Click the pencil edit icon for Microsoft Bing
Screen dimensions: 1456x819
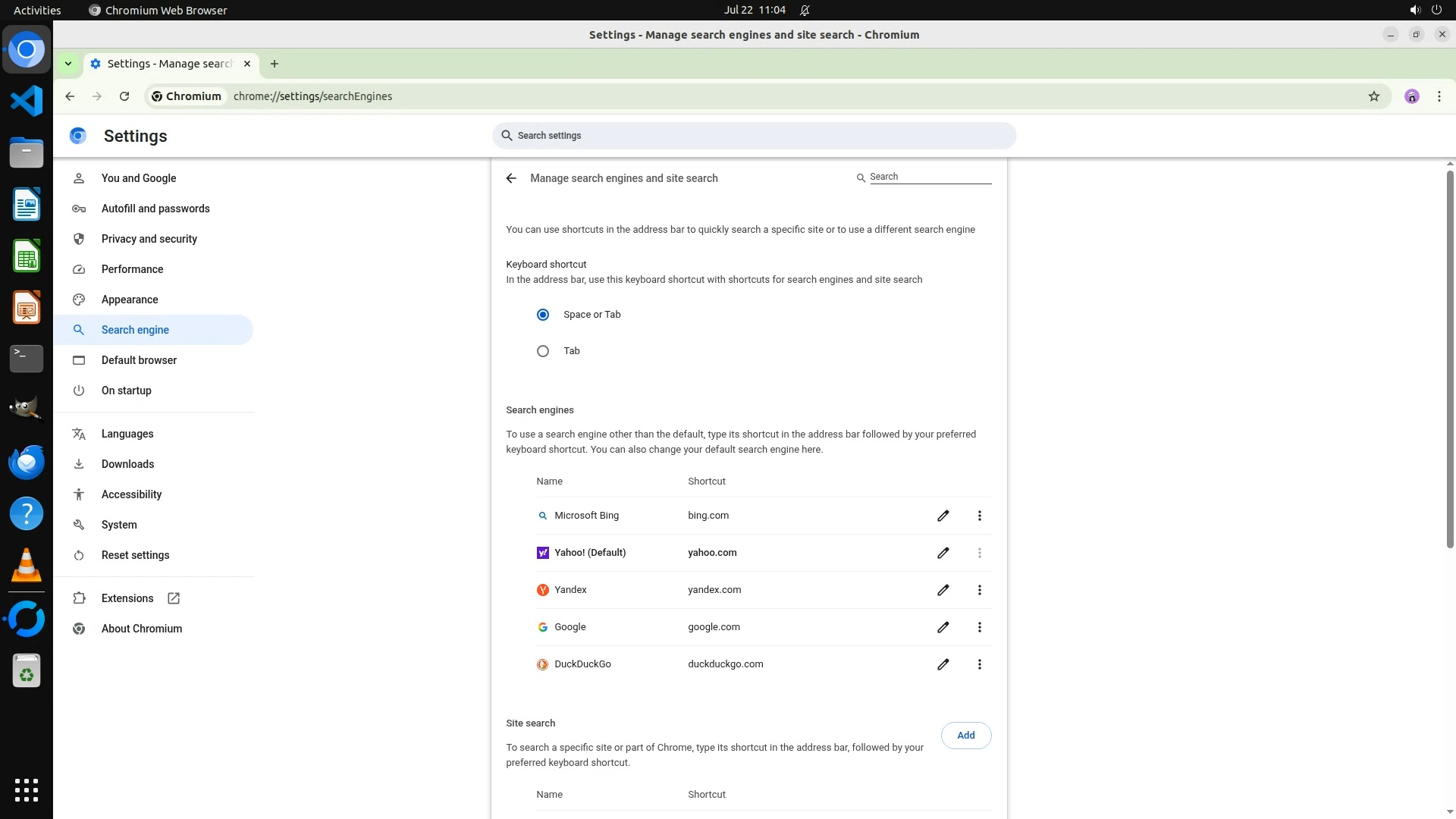(943, 516)
